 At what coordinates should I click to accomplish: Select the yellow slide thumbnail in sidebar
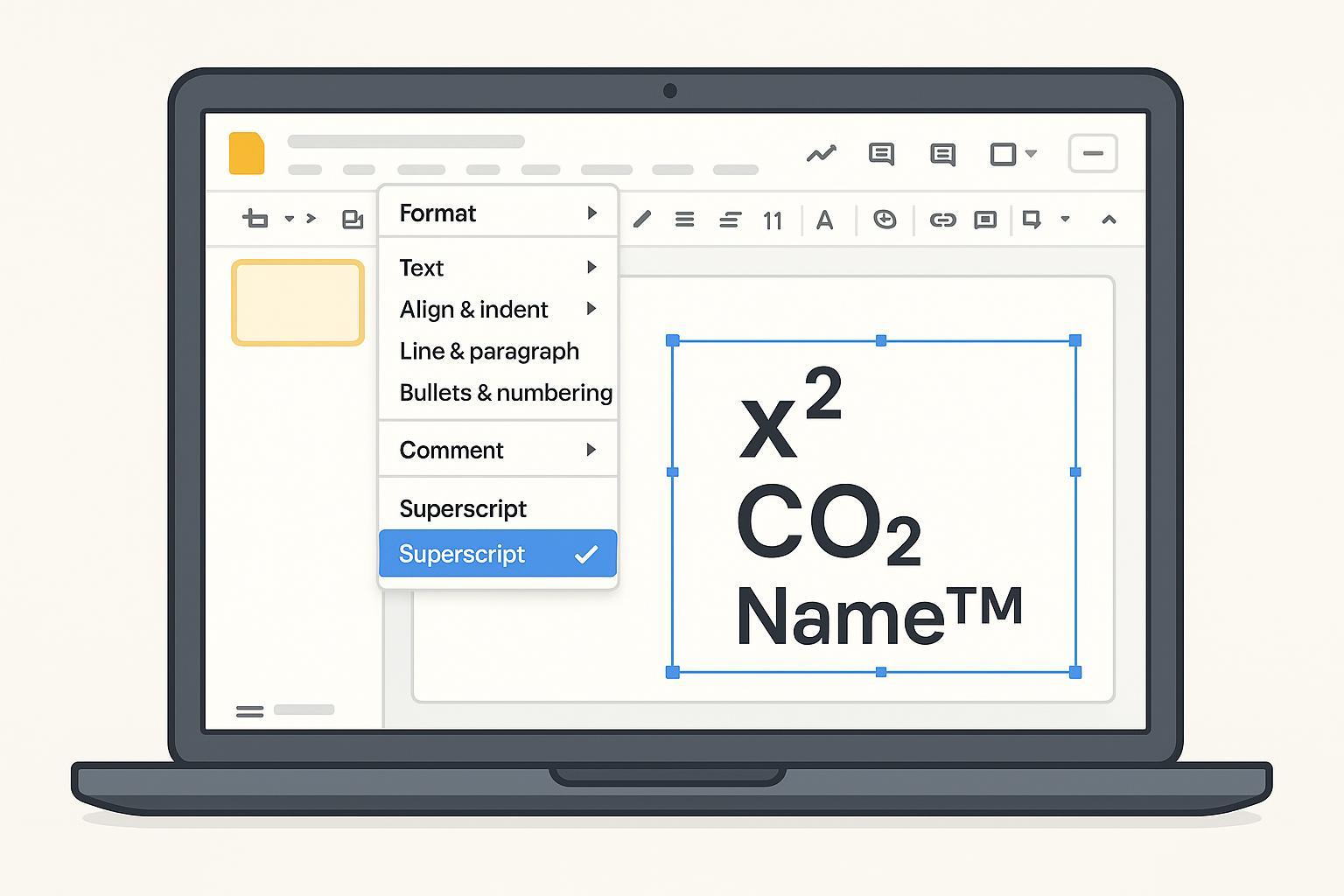click(x=297, y=303)
